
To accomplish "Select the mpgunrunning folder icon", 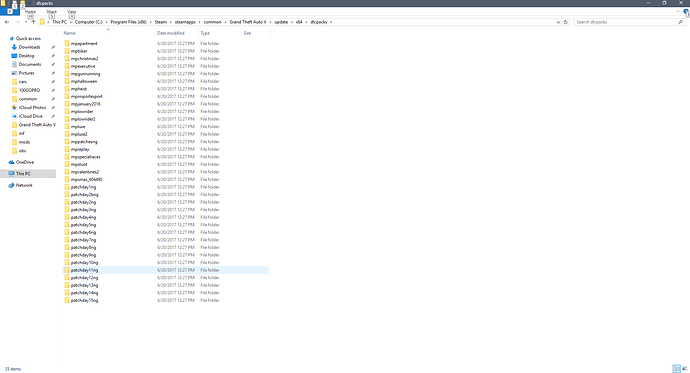I will click(x=67, y=73).
